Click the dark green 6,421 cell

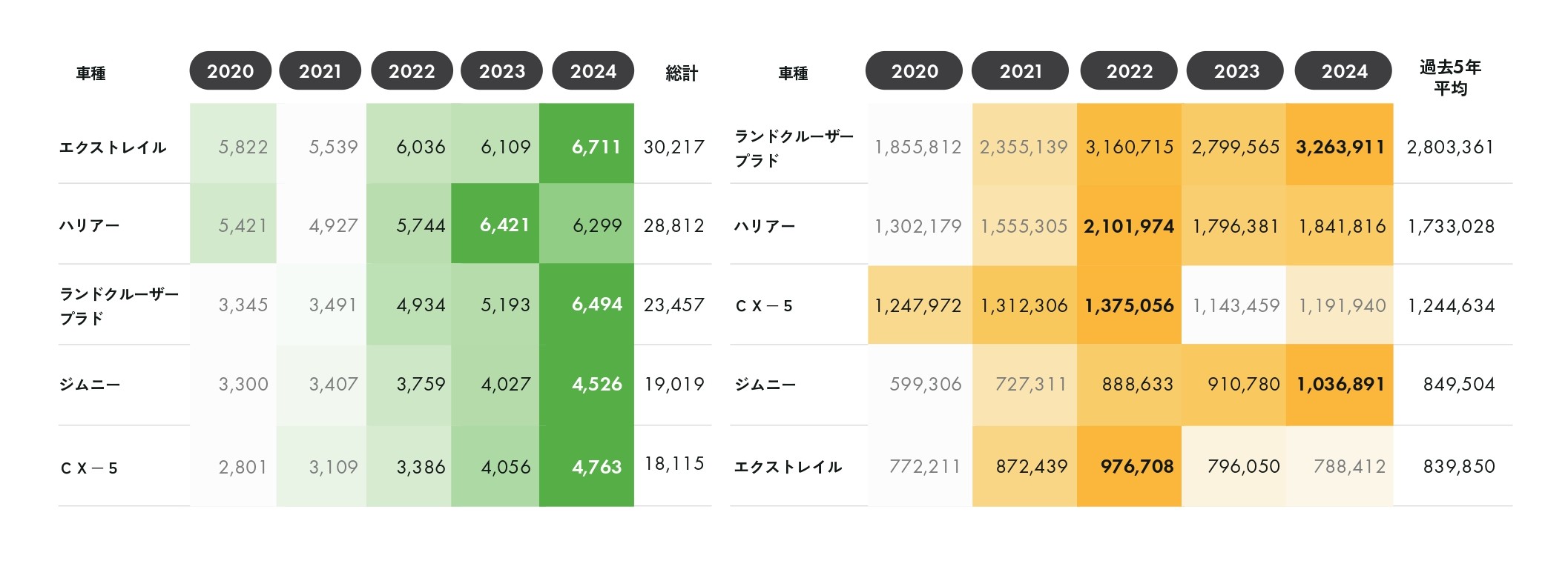[495, 224]
